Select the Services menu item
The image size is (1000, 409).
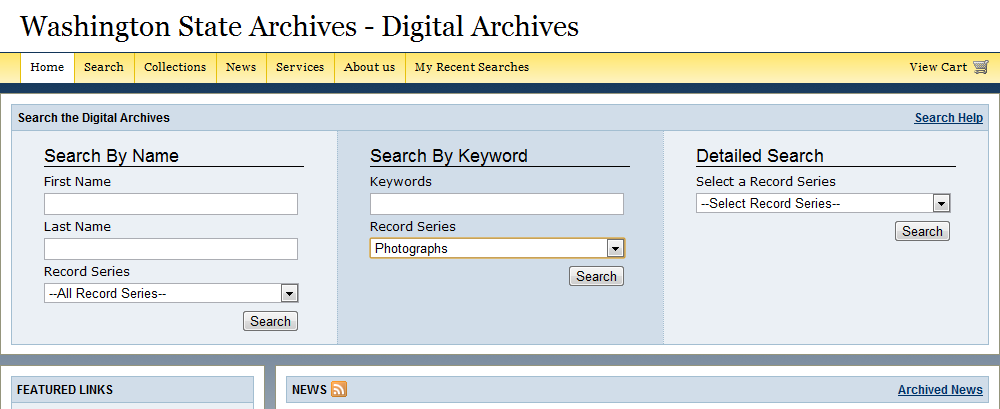coord(300,67)
